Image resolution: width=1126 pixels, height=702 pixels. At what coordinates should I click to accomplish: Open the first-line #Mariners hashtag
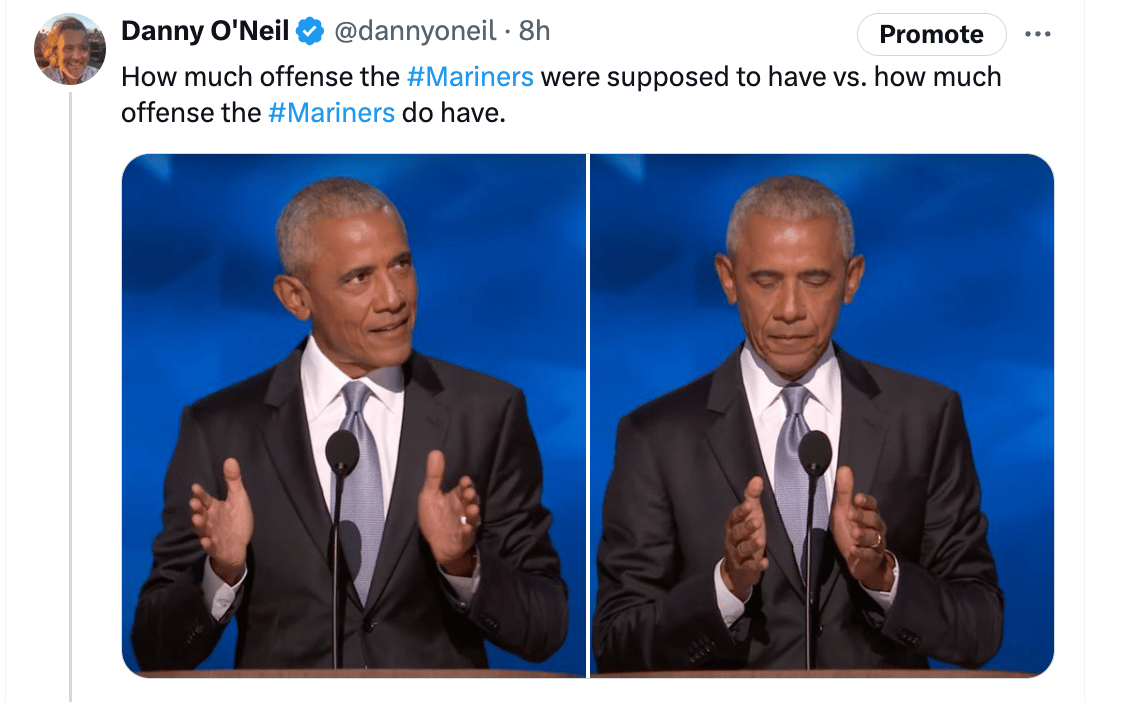pos(470,77)
